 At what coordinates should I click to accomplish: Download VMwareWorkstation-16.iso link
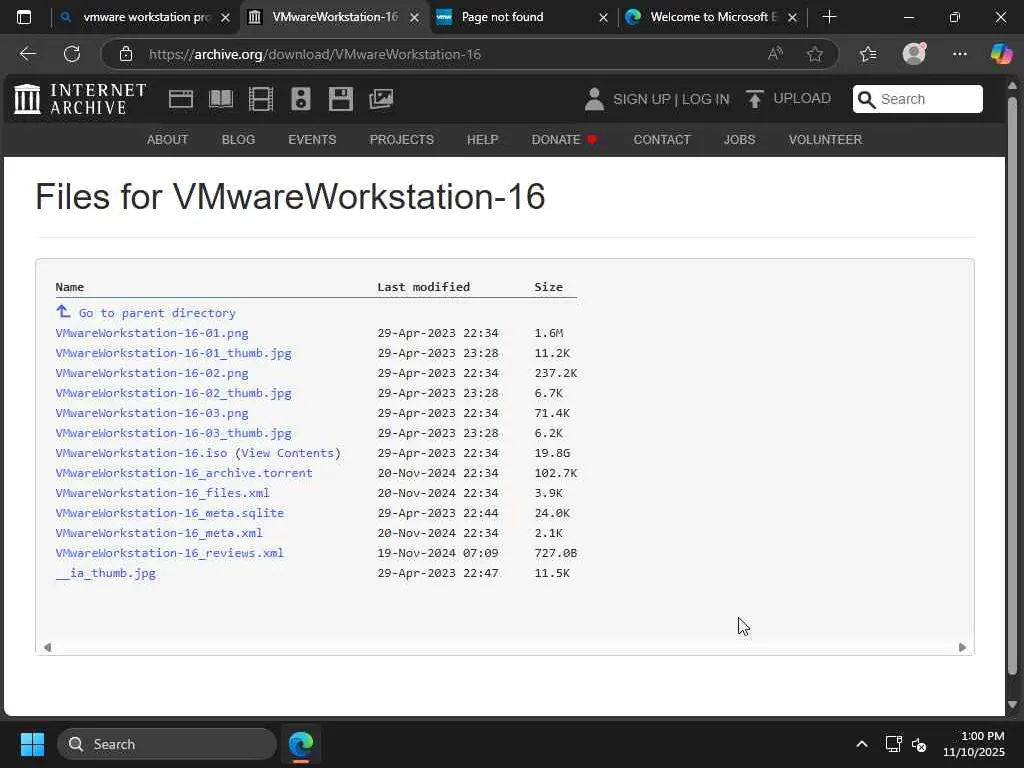[142, 453]
